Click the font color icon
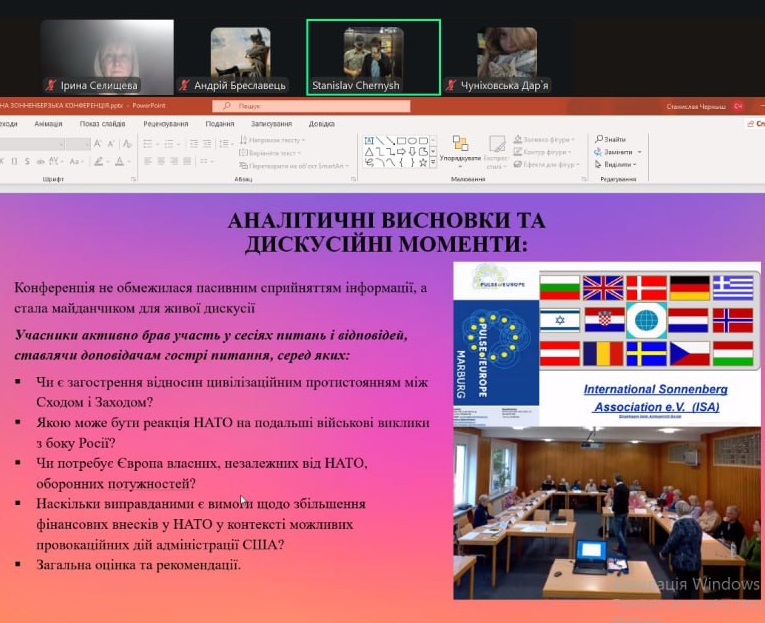Screen dimensions: 765x623 pos(119,161)
